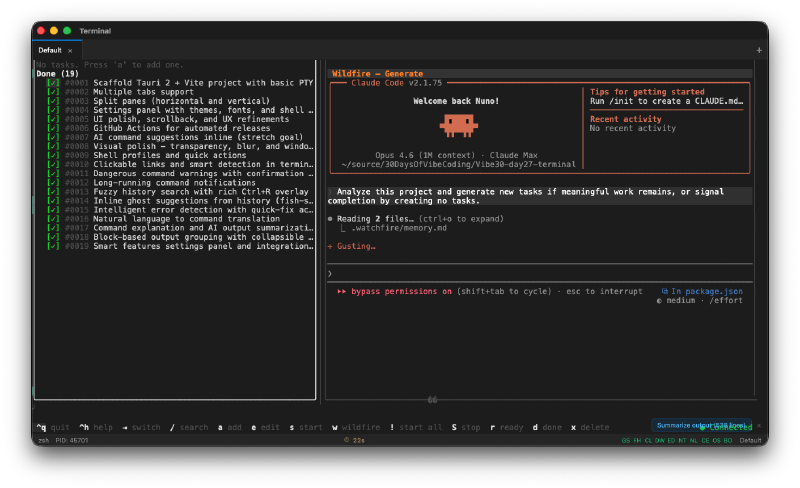Open a new terminal tab with plus icon
Viewport: 800px width, 488px height.
click(x=759, y=50)
